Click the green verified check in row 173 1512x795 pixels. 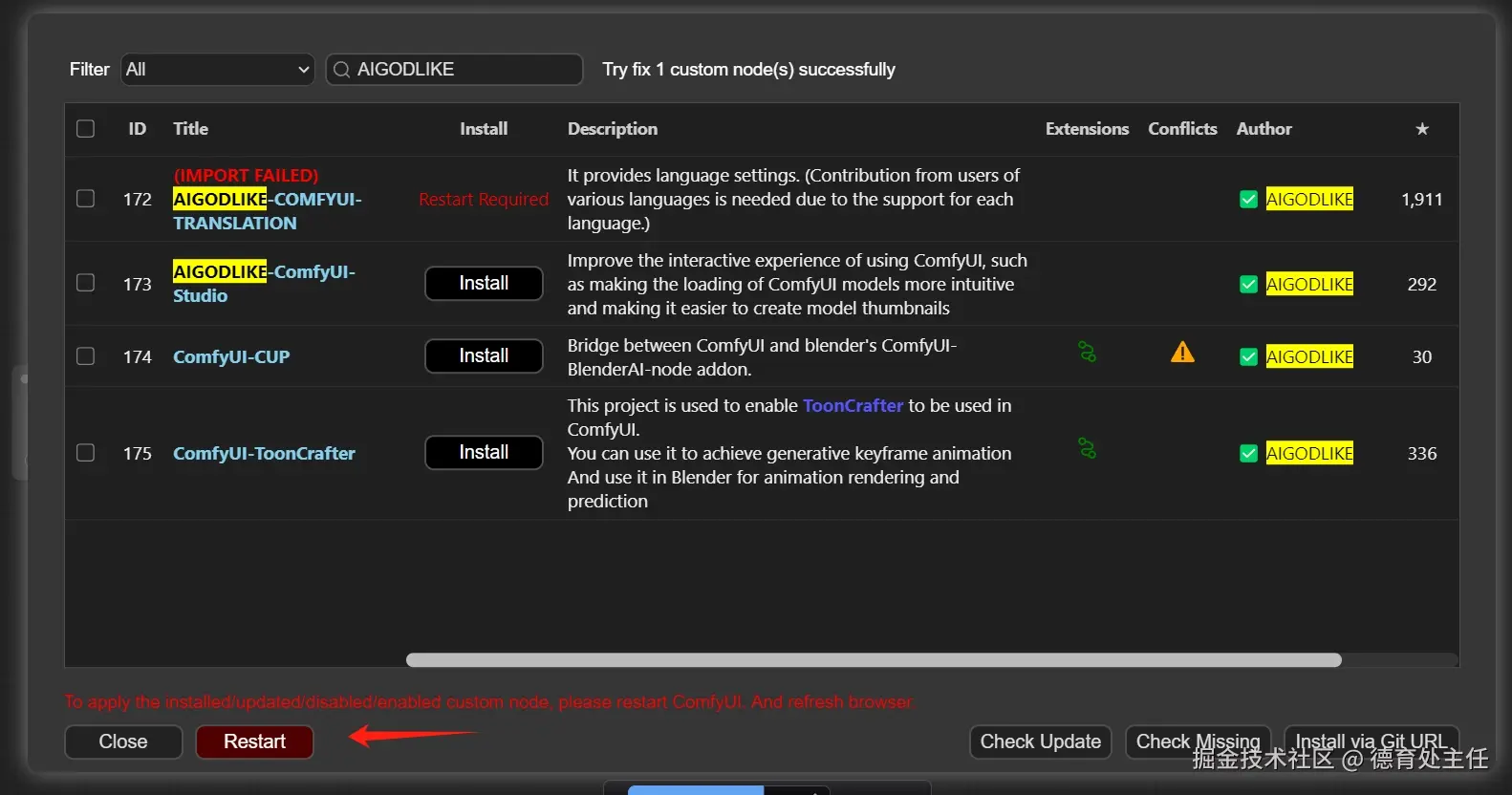click(1248, 285)
